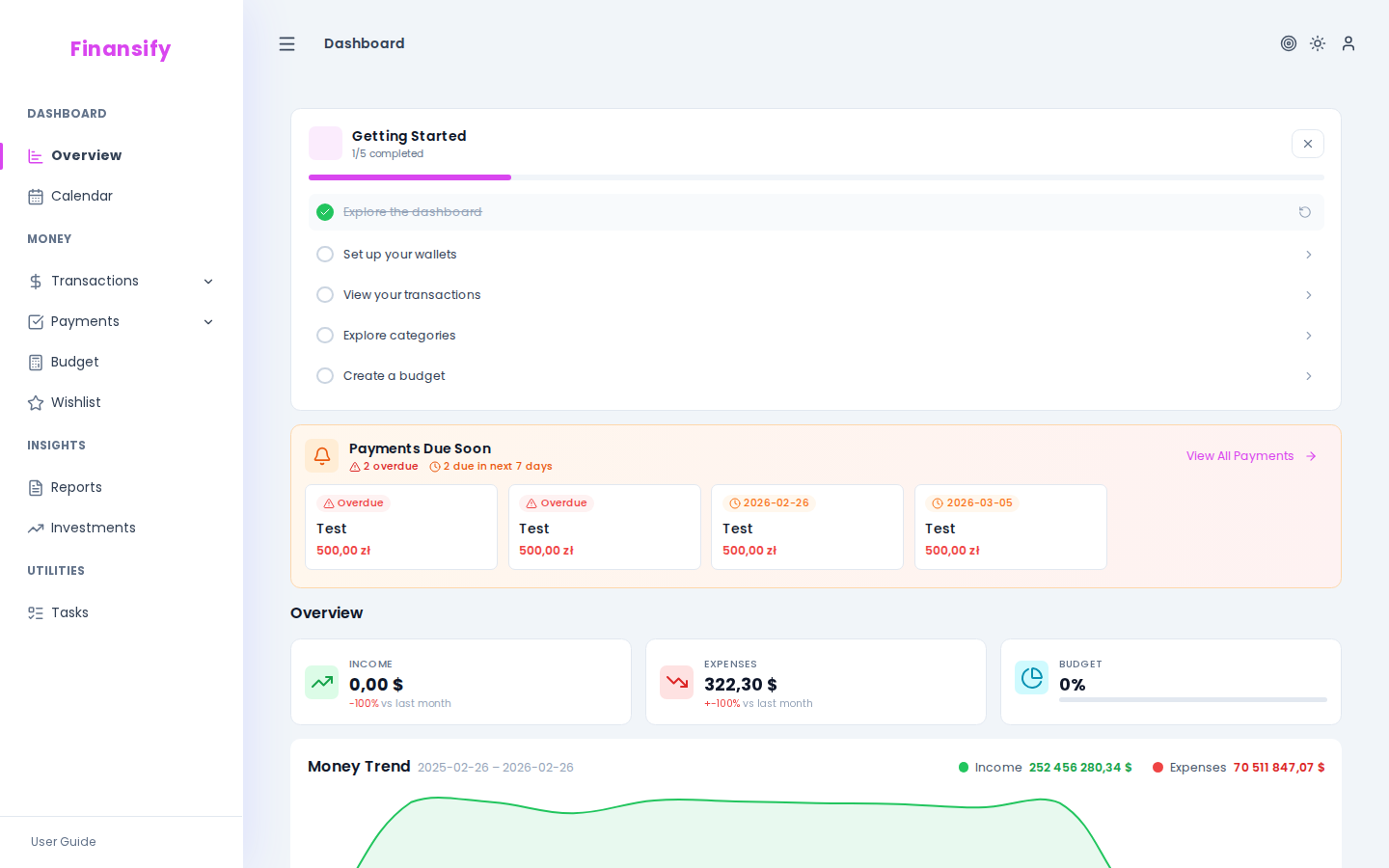Screen dimensions: 1389x868
Task: Open the Calendar from the sidebar
Action: 82,196
